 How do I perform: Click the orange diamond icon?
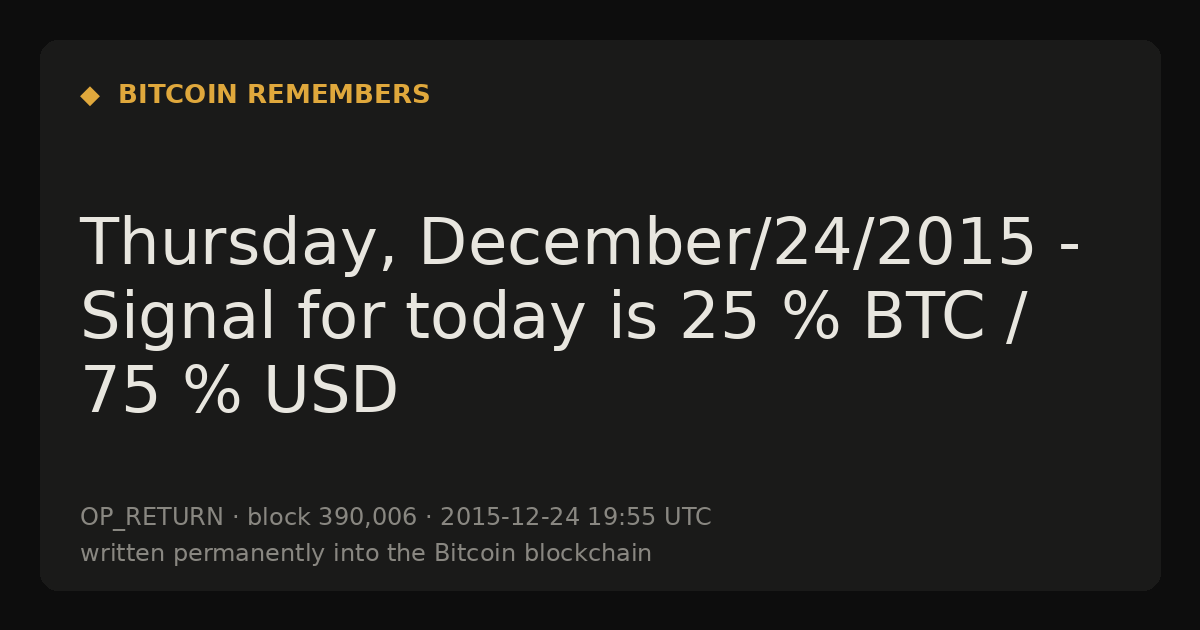90,96
